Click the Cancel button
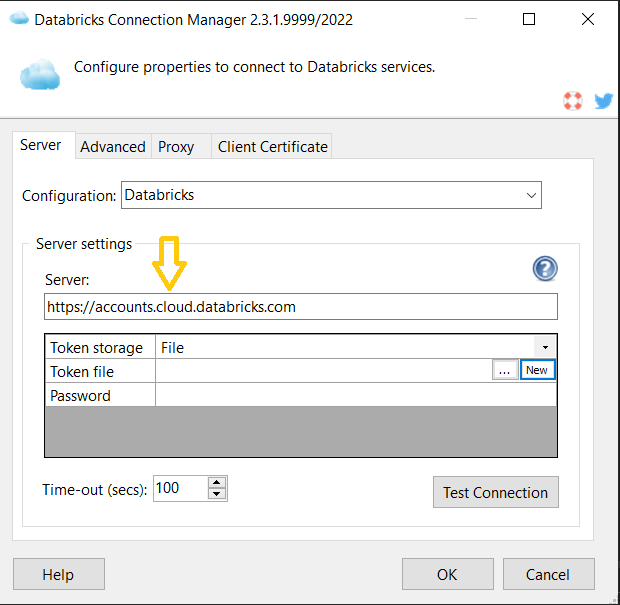This screenshot has width=620, height=605. pos(548,574)
